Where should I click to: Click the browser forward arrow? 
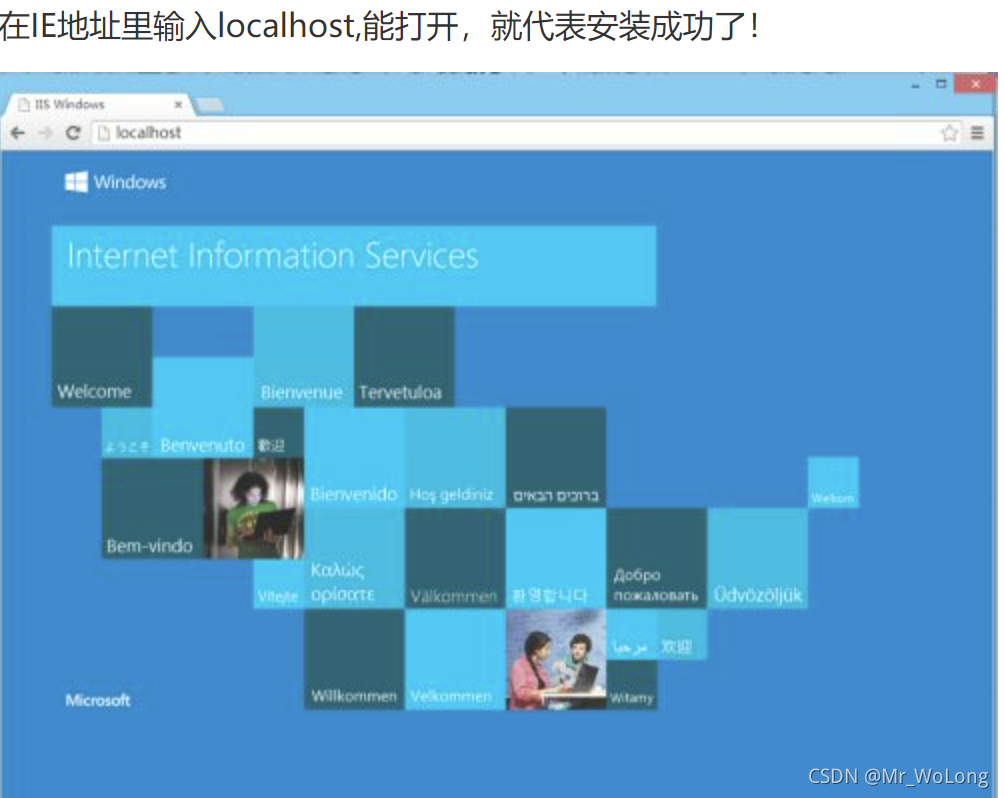coord(45,133)
